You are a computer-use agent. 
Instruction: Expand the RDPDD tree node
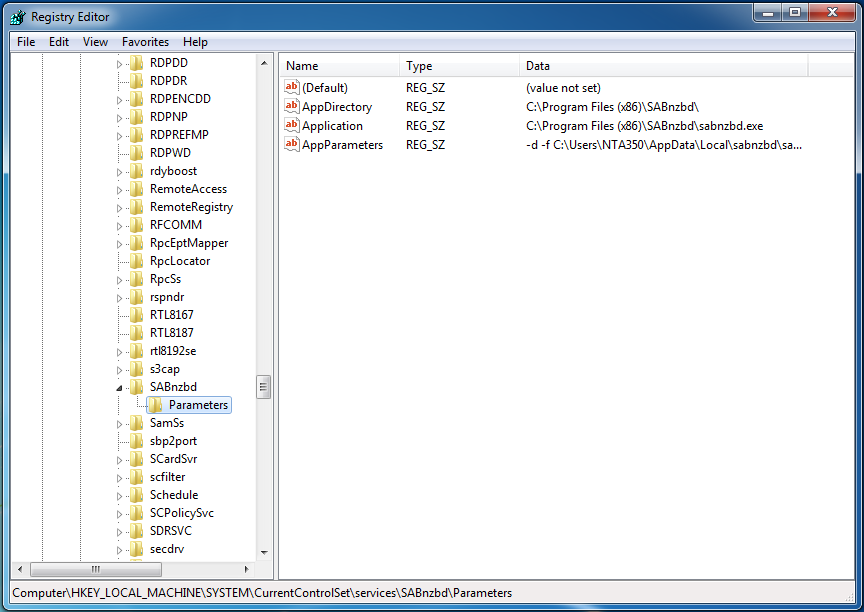coord(119,64)
